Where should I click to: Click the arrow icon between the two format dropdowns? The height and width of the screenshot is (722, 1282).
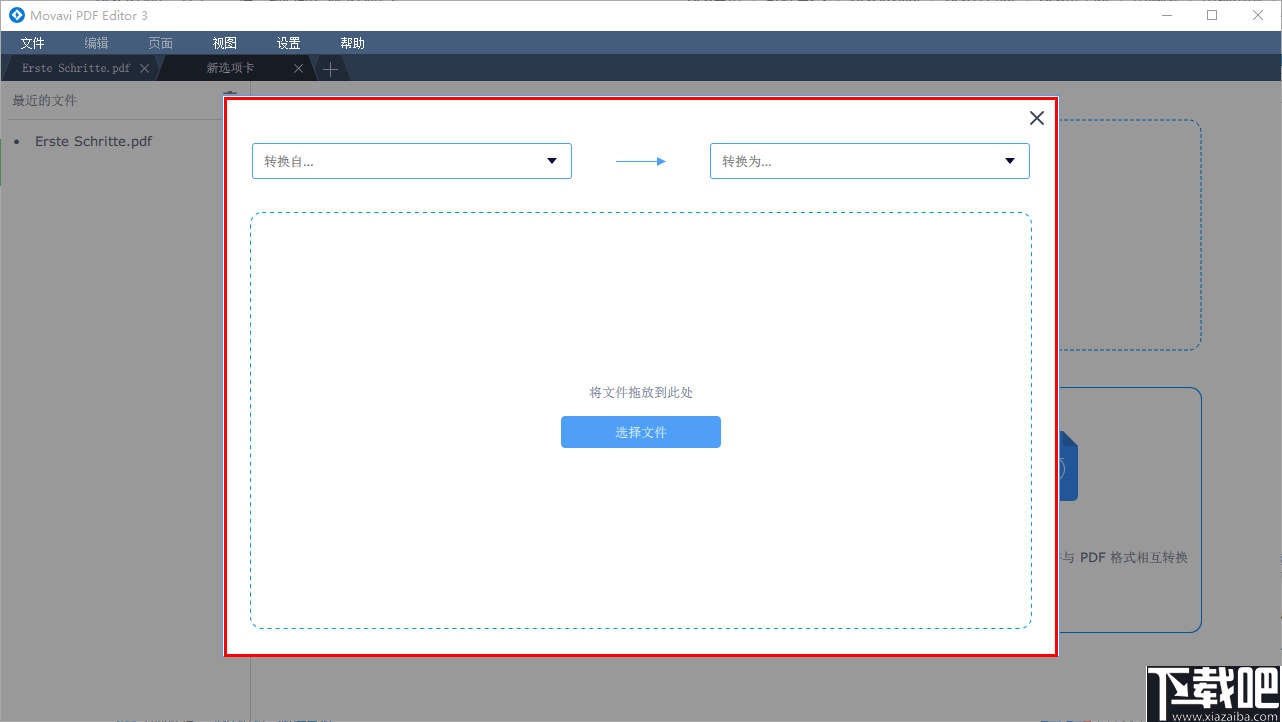click(640, 160)
